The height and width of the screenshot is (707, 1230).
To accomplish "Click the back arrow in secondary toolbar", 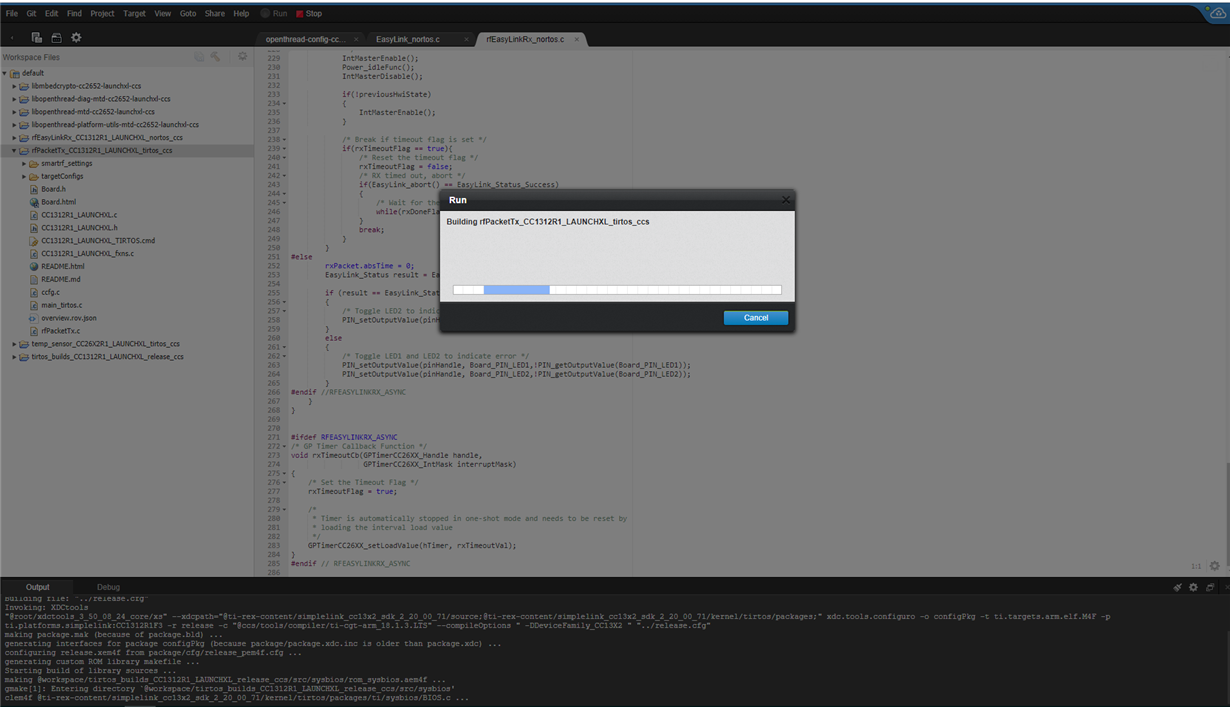I will [12, 38].
